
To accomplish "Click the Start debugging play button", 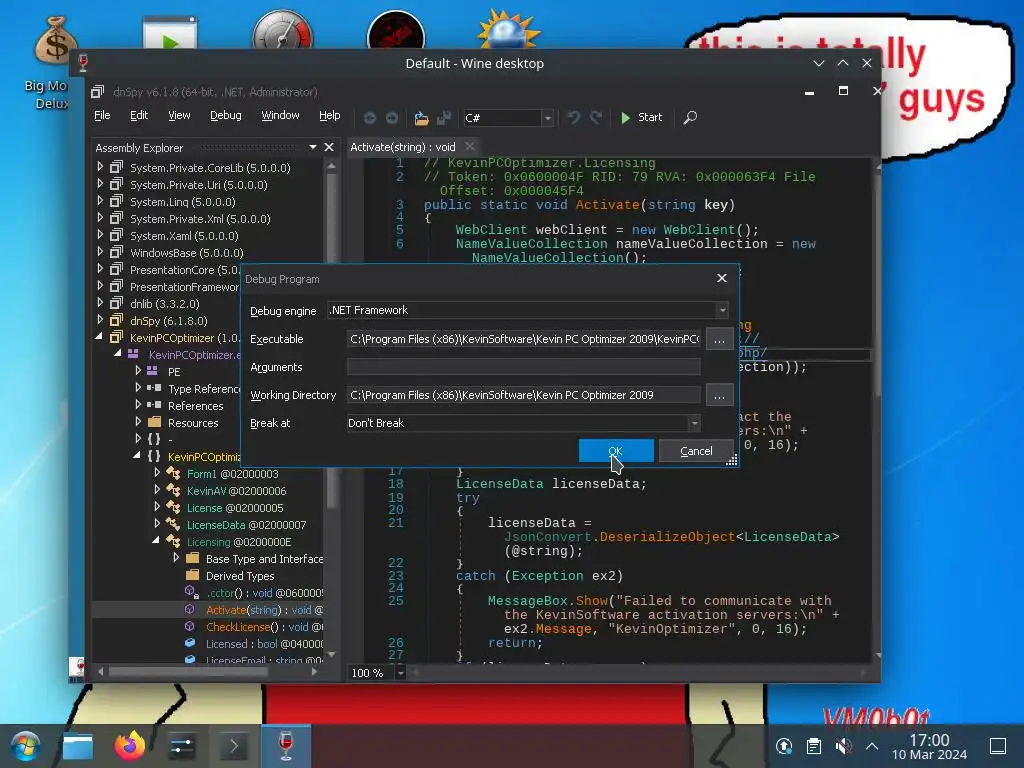I will [x=641, y=118].
